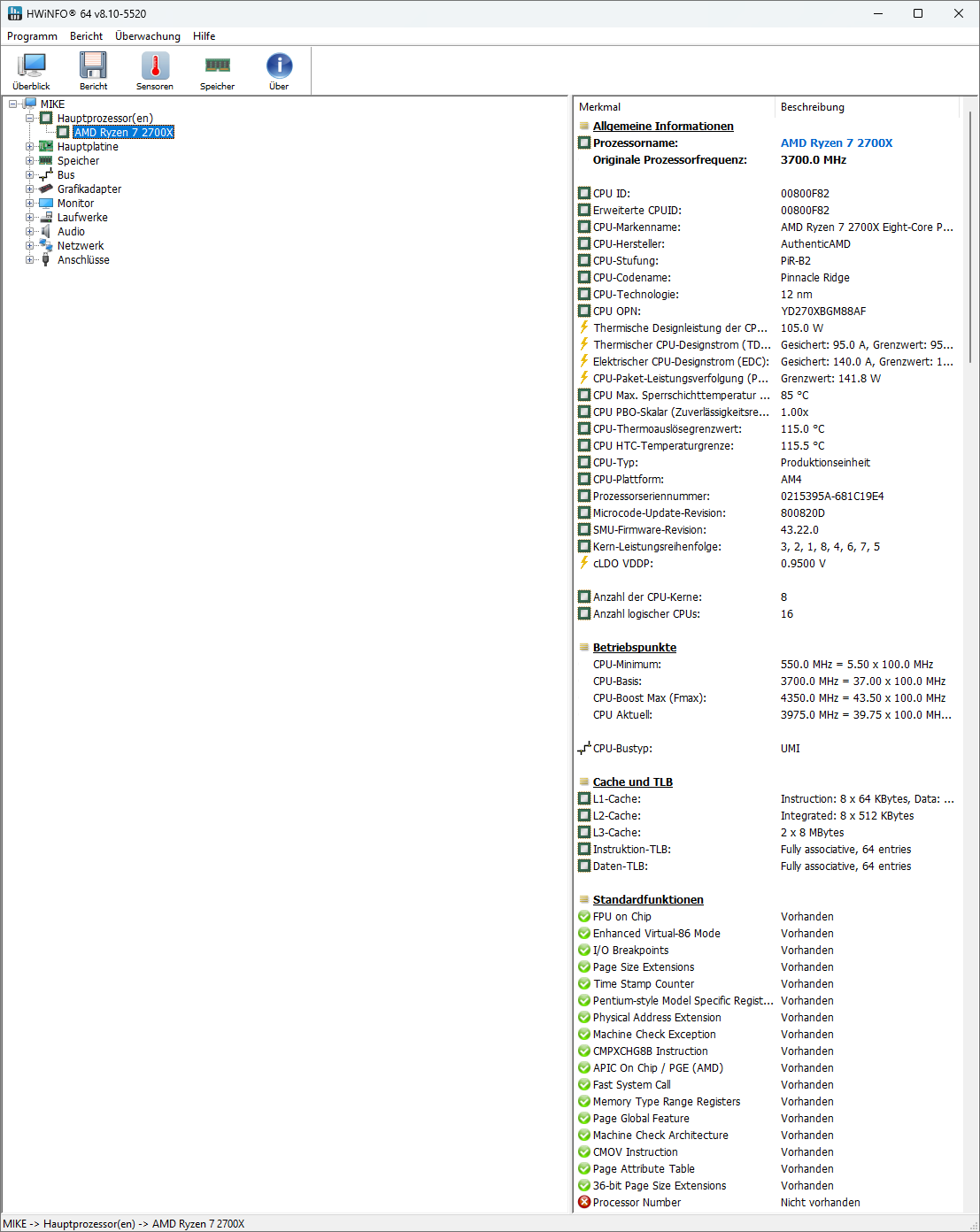Open the Über info icon
This screenshot has height=1232, width=980.
point(279,65)
